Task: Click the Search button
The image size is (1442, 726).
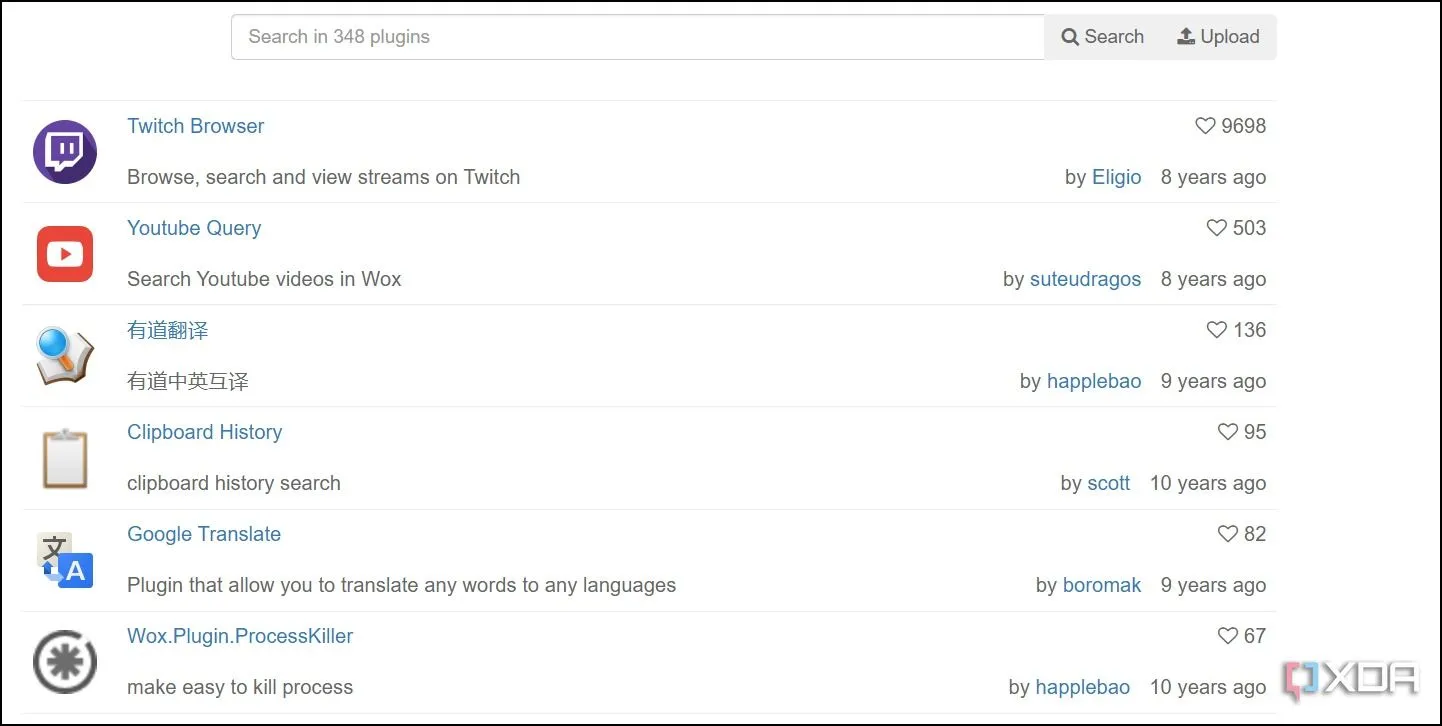Action: (x=1102, y=37)
